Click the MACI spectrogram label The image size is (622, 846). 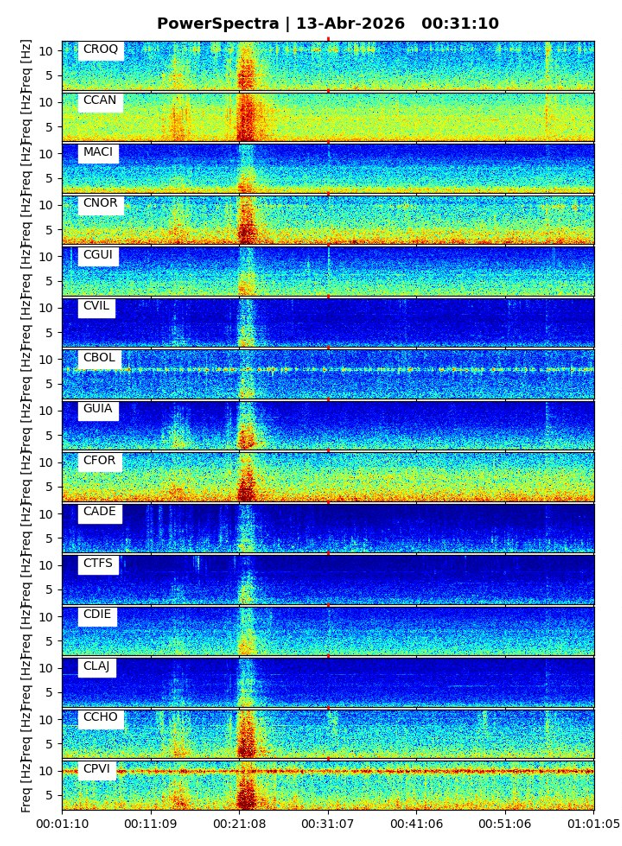(x=98, y=153)
